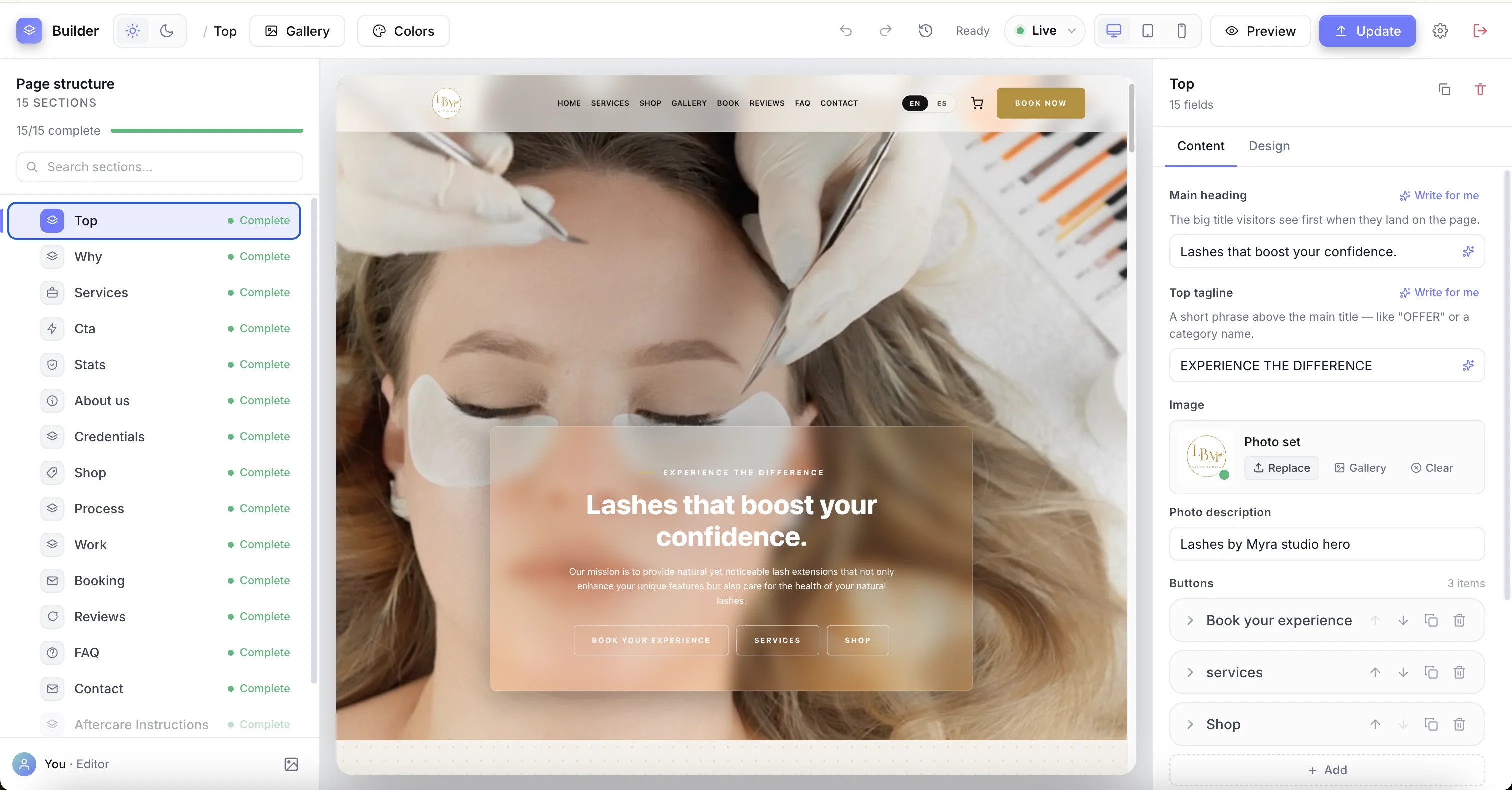This screenshot has width=1512, height=790.
Task: Open the Gallery toolbar button
Action: [297, 31]
